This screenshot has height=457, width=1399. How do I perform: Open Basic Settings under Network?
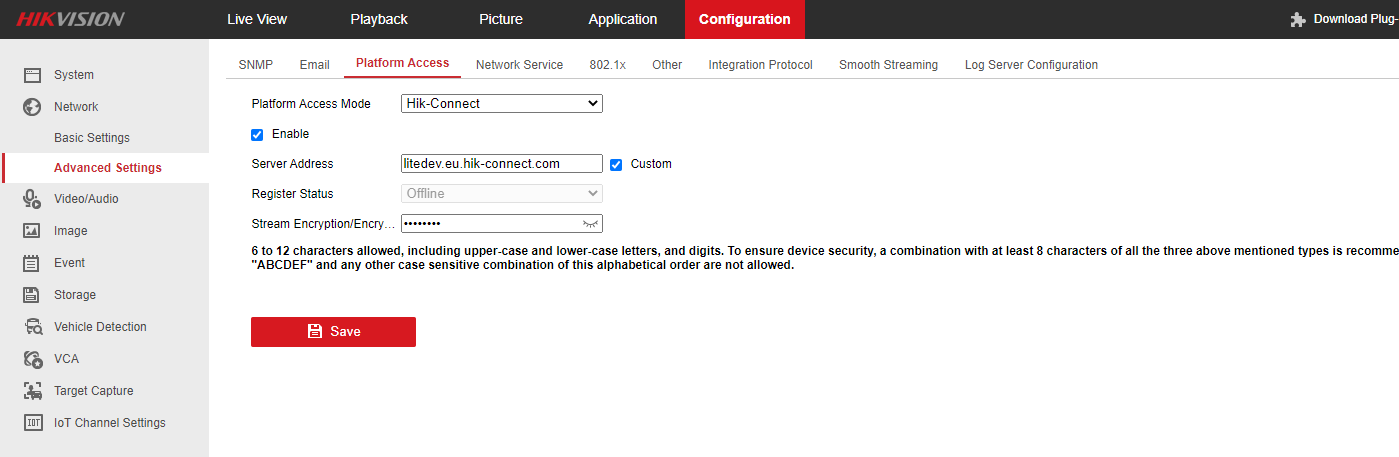pyautogui.click(x=92, y=138)
